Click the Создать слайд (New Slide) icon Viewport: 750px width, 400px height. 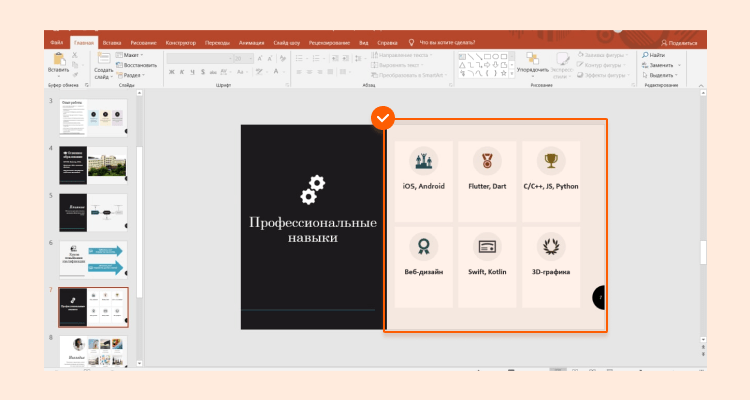point(103,58)
